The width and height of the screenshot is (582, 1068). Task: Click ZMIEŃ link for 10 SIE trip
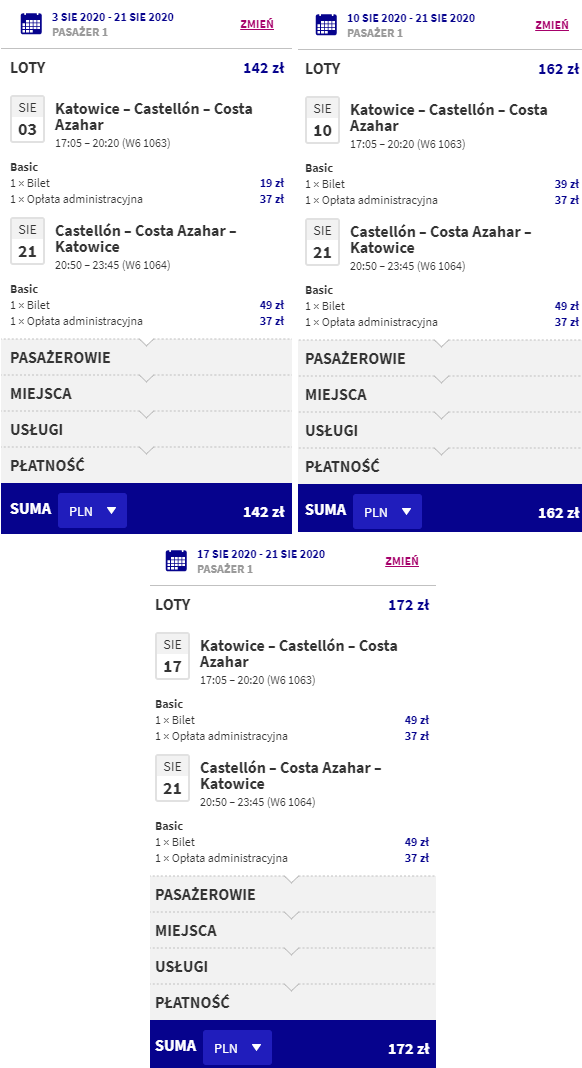click(x=552, y=25)
